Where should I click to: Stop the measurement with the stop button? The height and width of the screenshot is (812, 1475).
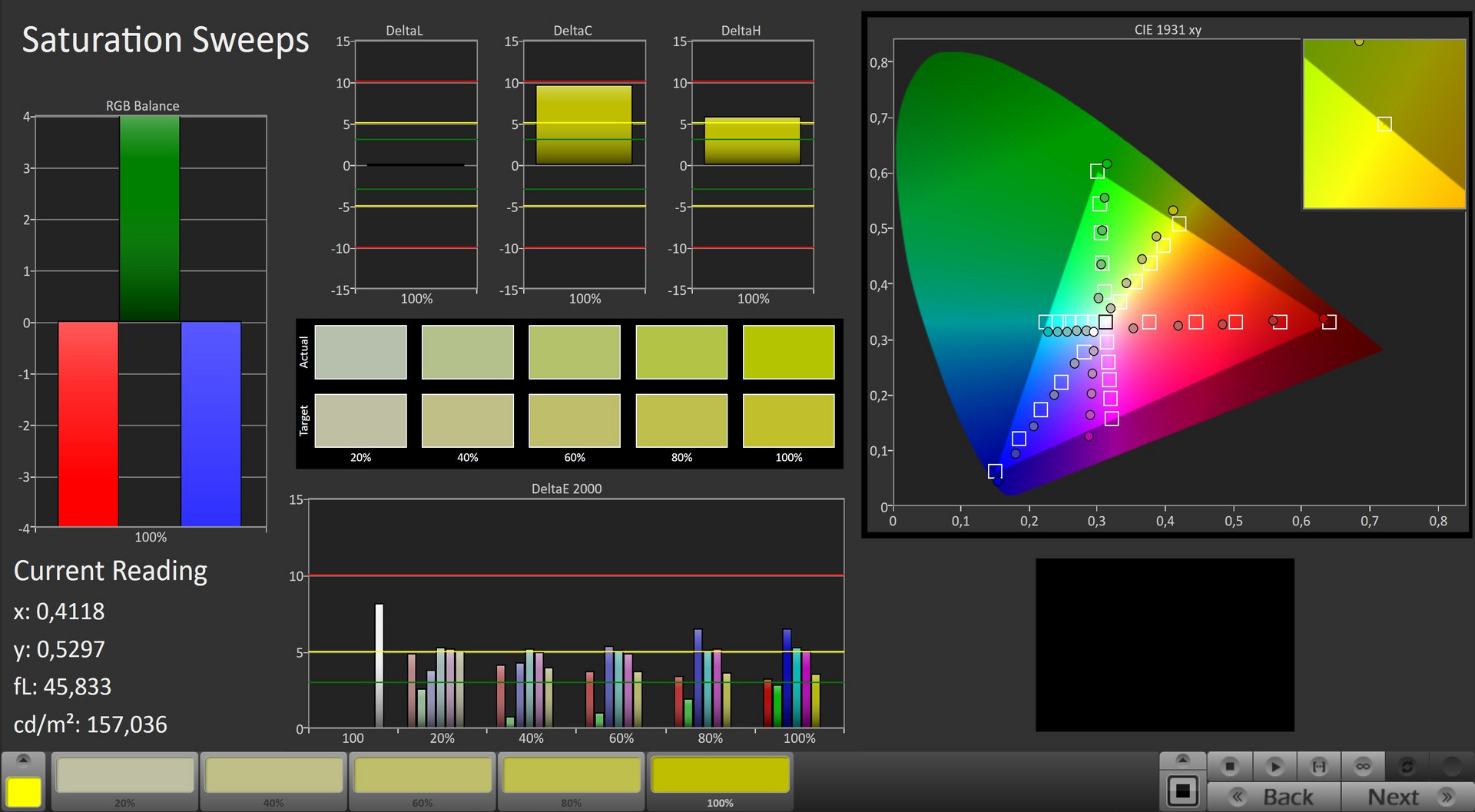[x=1230, y=766]
